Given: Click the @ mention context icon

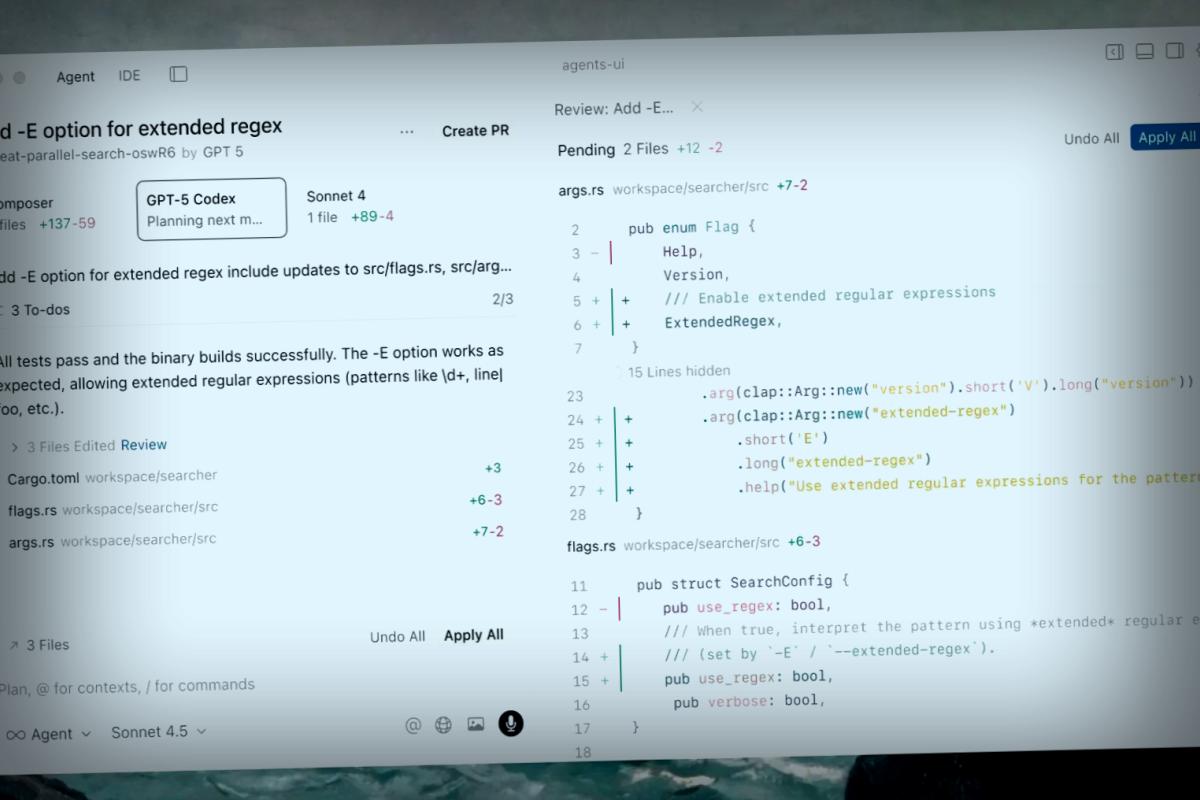Looking at the screenshot, I should (x=413, y=726).
